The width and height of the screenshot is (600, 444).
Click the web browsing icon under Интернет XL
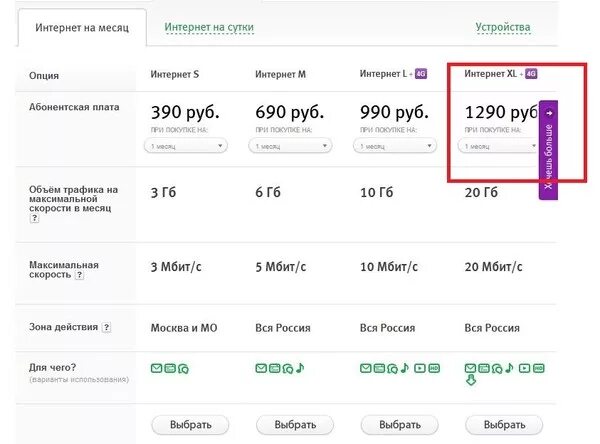(484, 368)
